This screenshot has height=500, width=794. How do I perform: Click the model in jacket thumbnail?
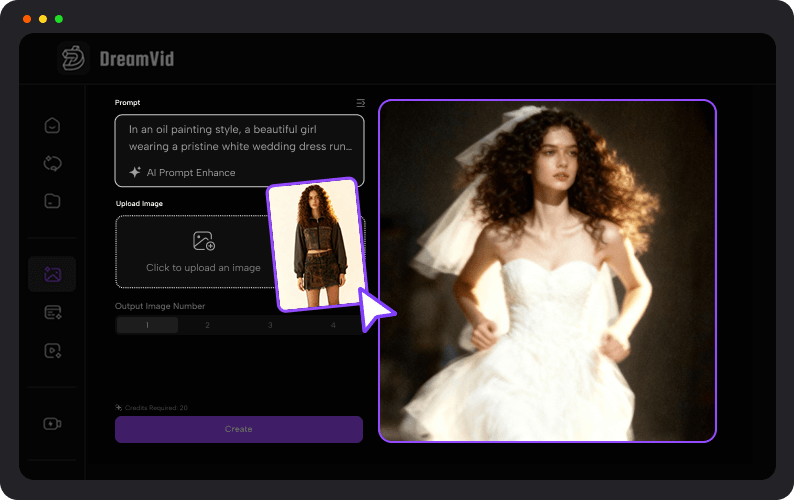click(x=312, y=245)
